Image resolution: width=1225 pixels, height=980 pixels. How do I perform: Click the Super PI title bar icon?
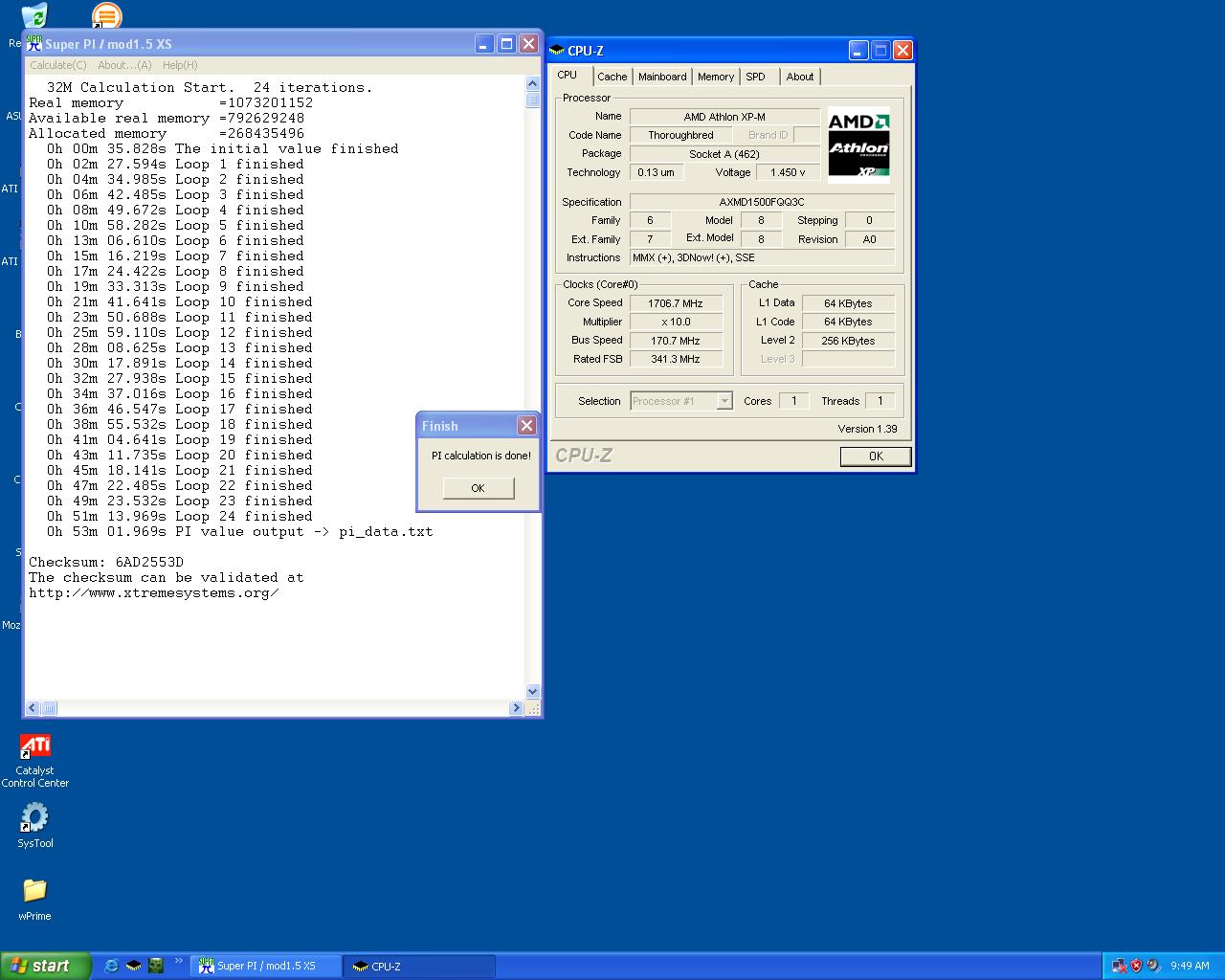(34, 44)
